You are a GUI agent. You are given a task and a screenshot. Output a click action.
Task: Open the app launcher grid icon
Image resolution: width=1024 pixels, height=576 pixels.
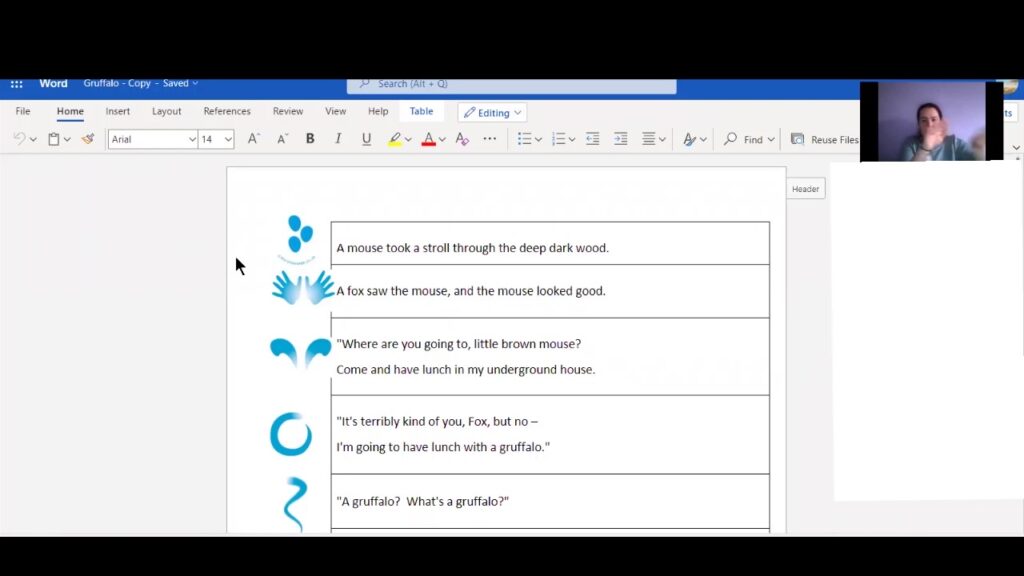(16, 84)
